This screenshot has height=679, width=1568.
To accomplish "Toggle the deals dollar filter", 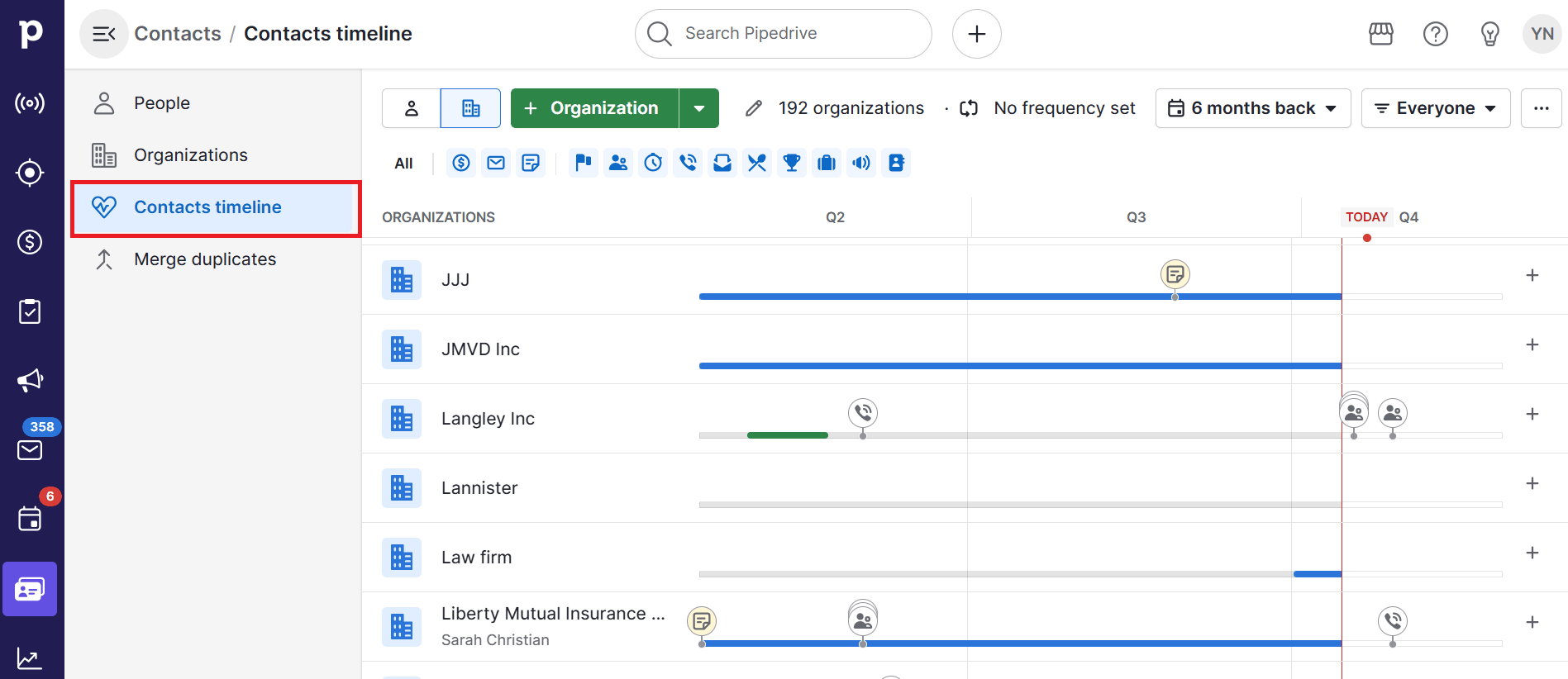I will pos(461,163).
